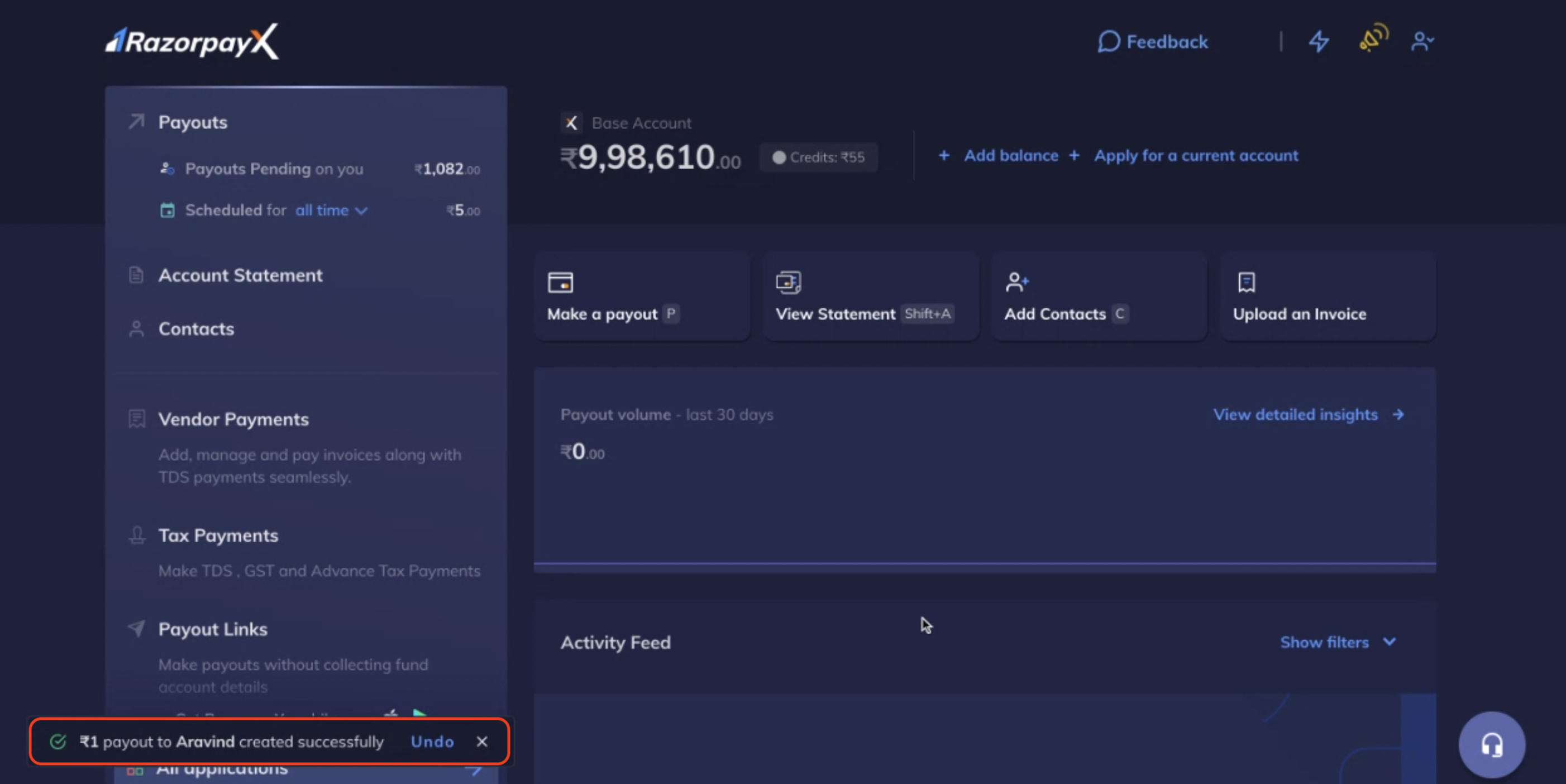
Task: Open Tax Payments section
Action: click(218, 536)
